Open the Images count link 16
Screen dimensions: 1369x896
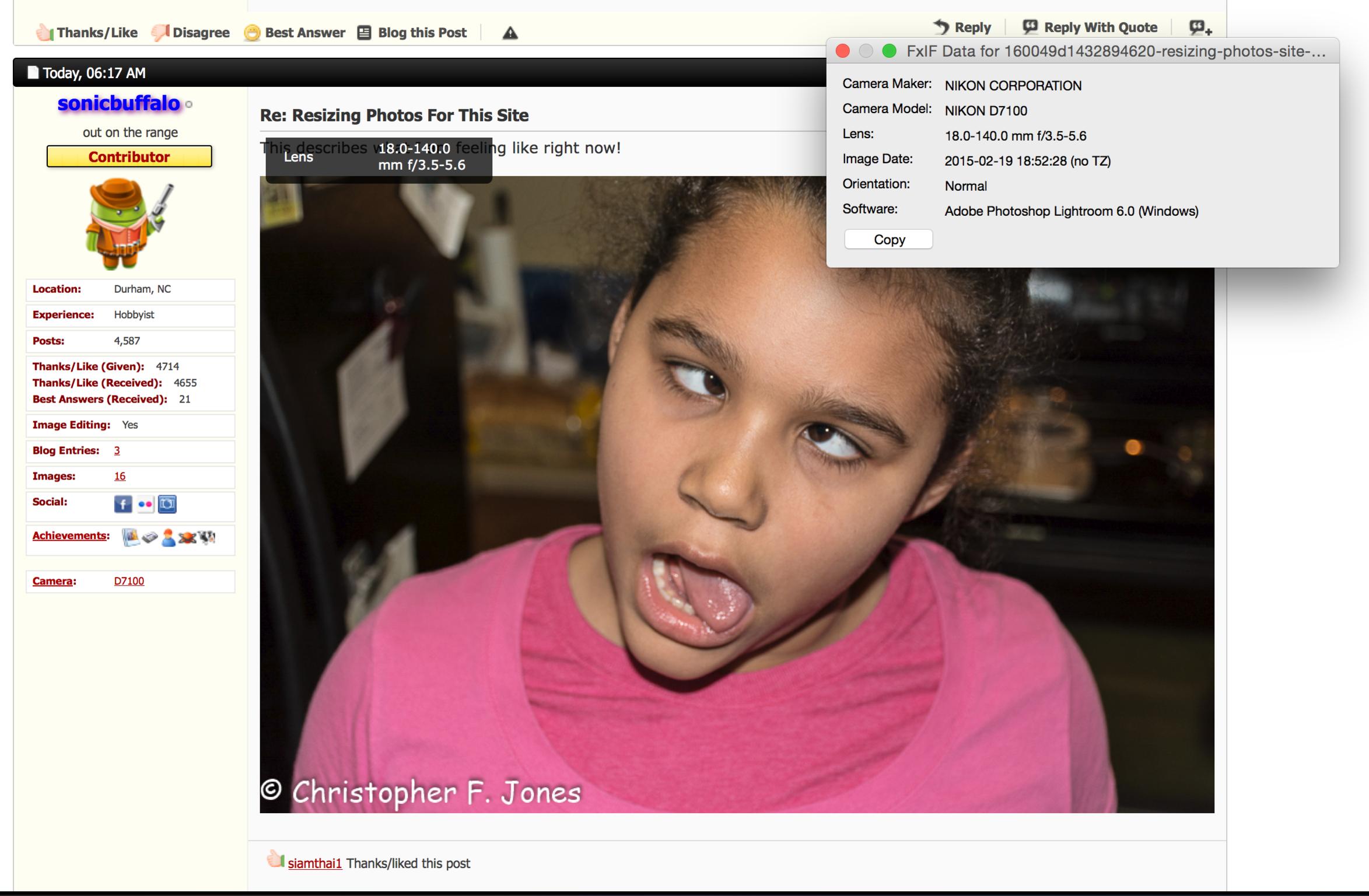pyautogui.click(x=120, y=476)
